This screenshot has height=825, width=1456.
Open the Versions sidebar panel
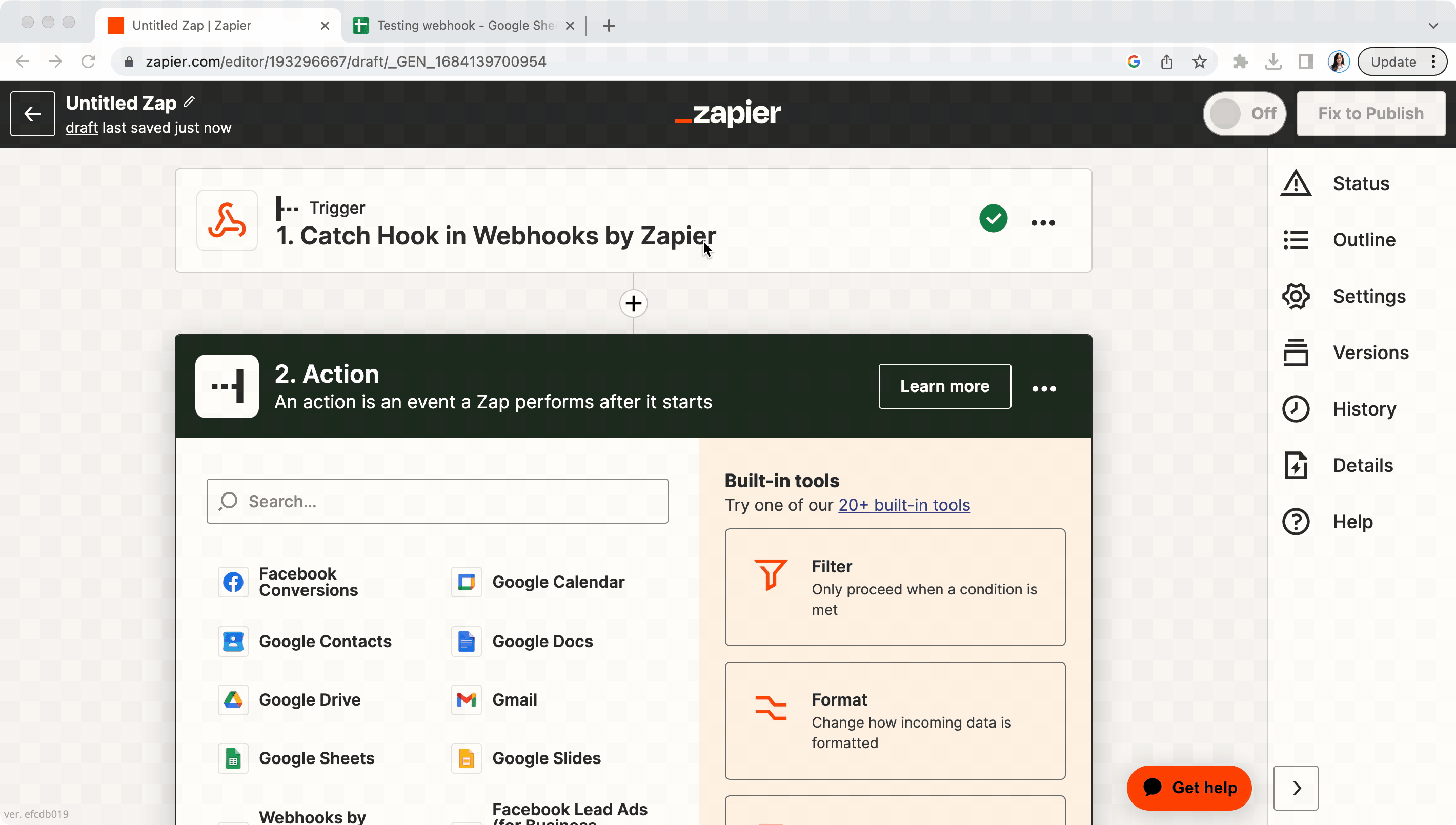click(x=1370, y=353)
